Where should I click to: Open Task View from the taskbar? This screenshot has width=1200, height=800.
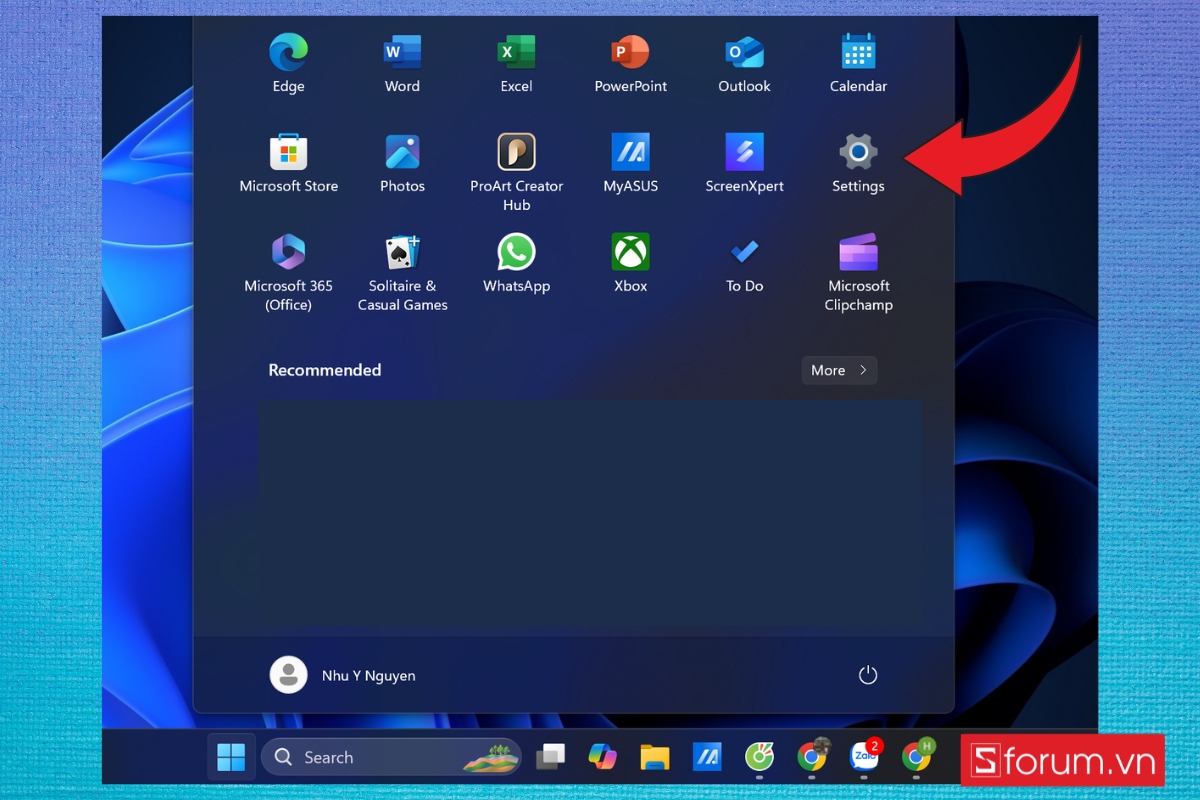point(550,757)
